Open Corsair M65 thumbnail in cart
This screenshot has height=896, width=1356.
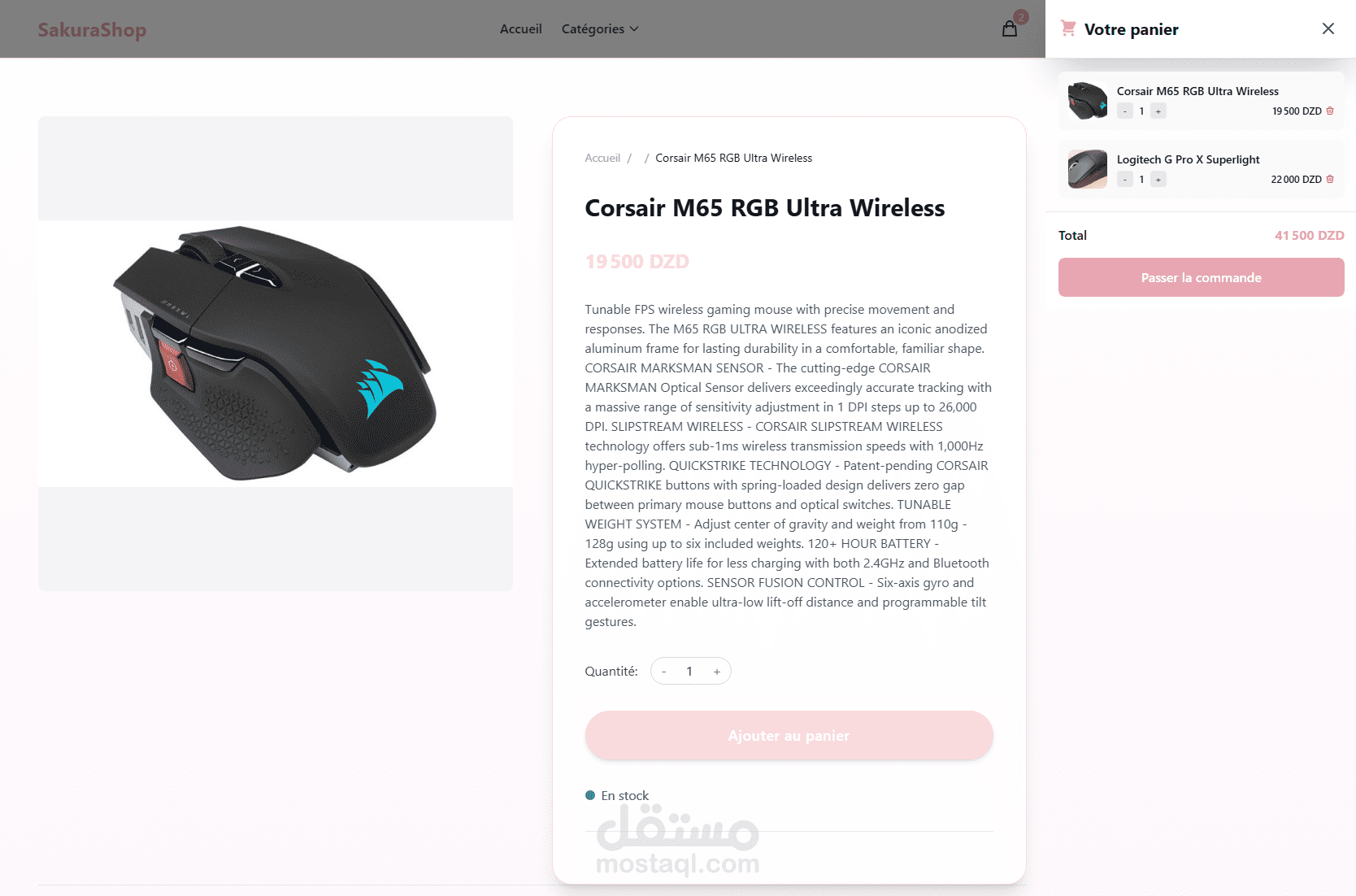[x=1088, y=101]
